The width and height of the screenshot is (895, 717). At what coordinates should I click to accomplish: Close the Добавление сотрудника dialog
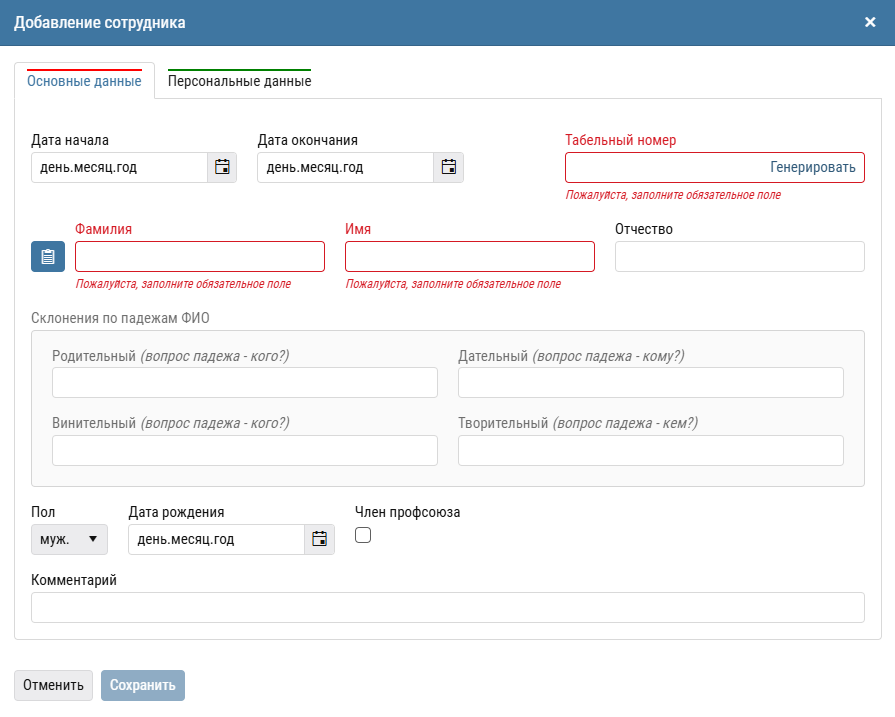point(870,22)
